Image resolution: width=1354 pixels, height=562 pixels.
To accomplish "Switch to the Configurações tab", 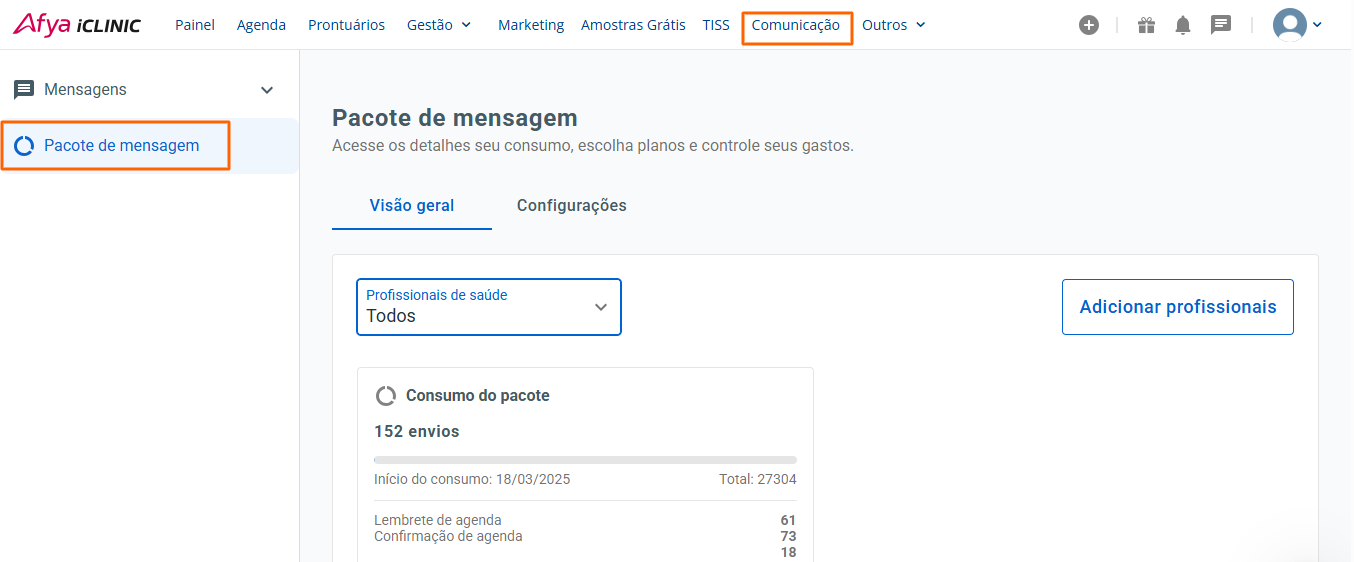I will (x=571, y=206).
